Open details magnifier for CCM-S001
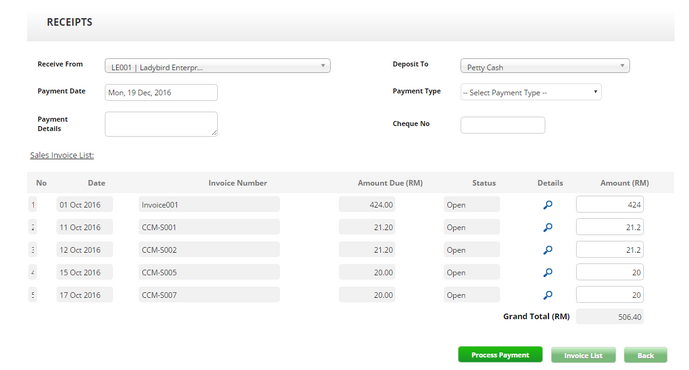689x370 pixels. [548, 227]
